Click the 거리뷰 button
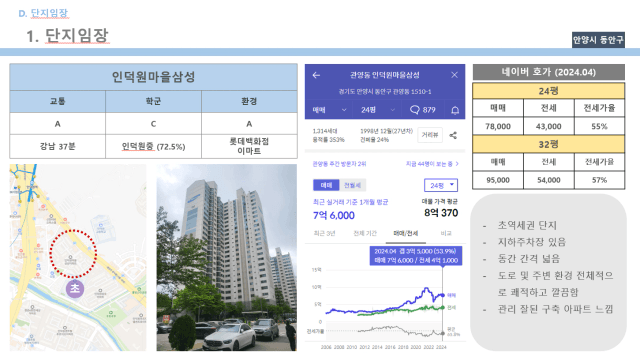Viewport: 640px width, 360px height. click(430, 135)
